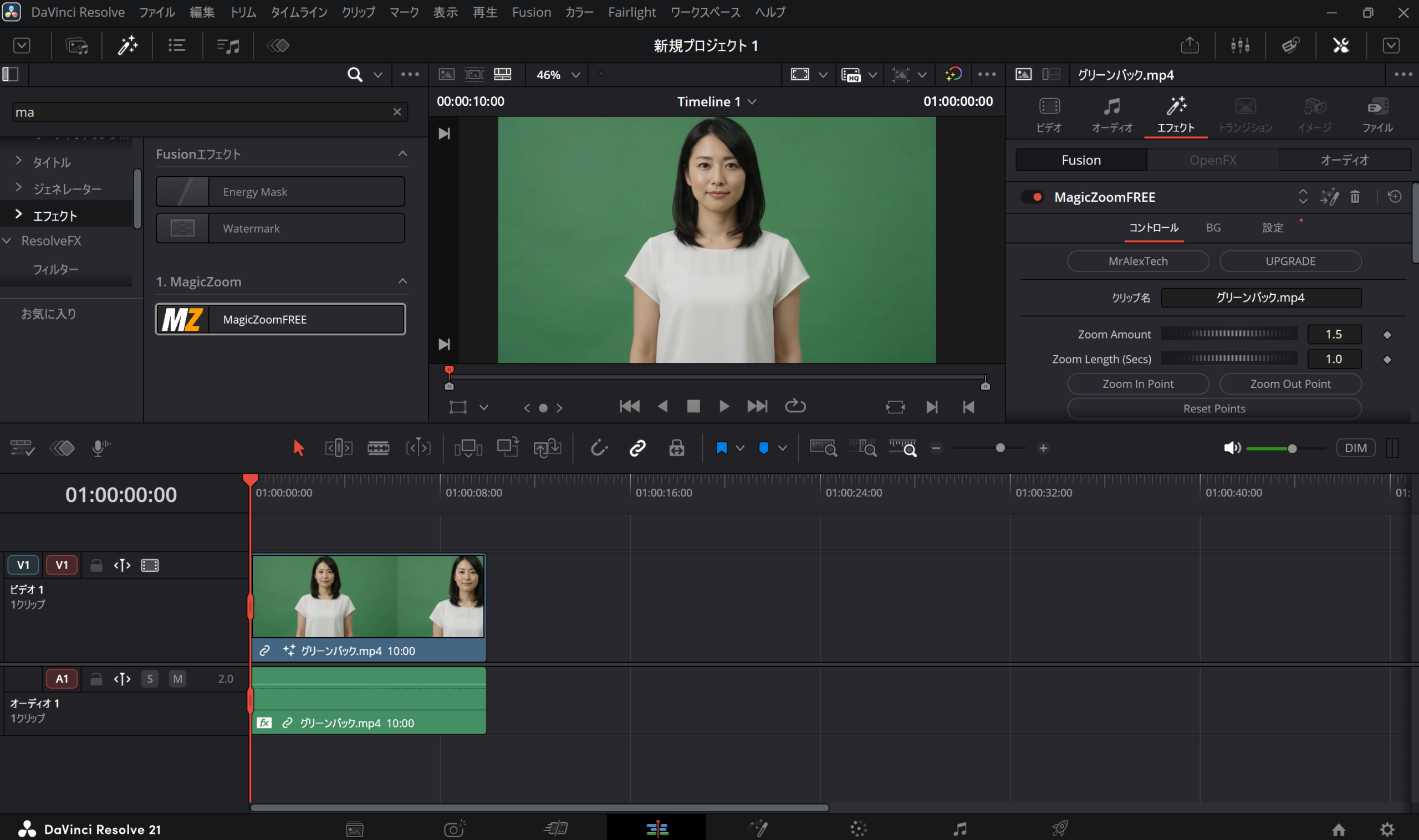Lock the Video 1 track
The width and height of the screenshot is (1419, 840).
[96, 566]
